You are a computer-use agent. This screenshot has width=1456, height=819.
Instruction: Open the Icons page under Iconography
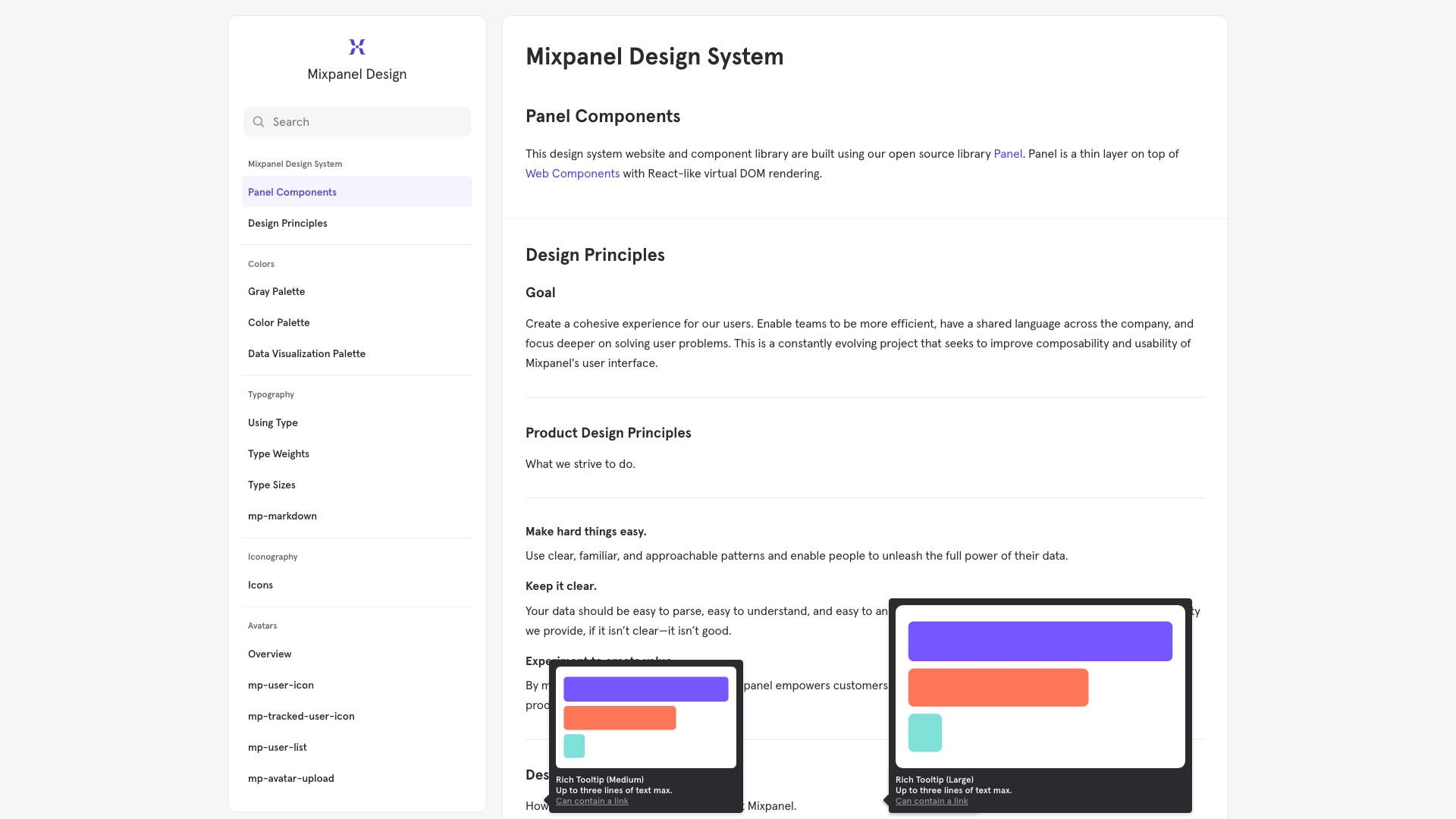260,585
